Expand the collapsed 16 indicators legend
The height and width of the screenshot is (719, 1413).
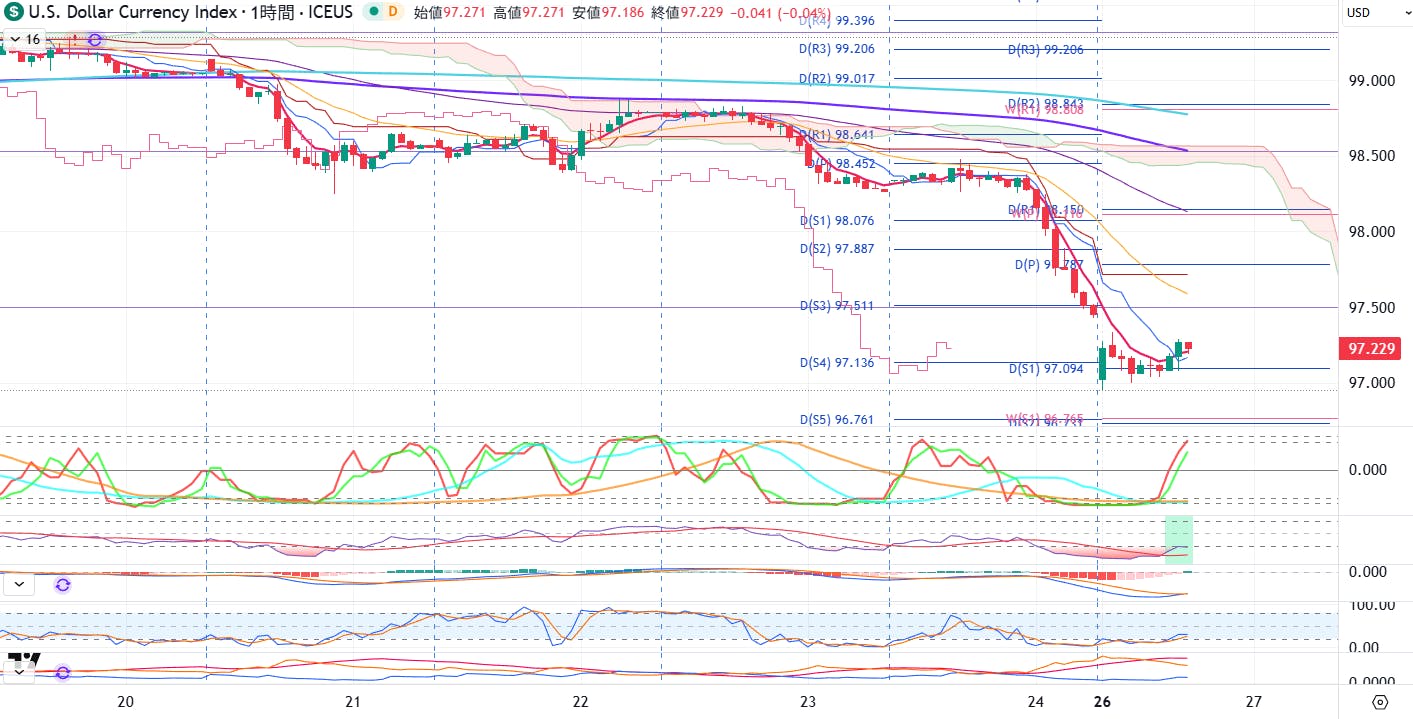pos(24,39)
